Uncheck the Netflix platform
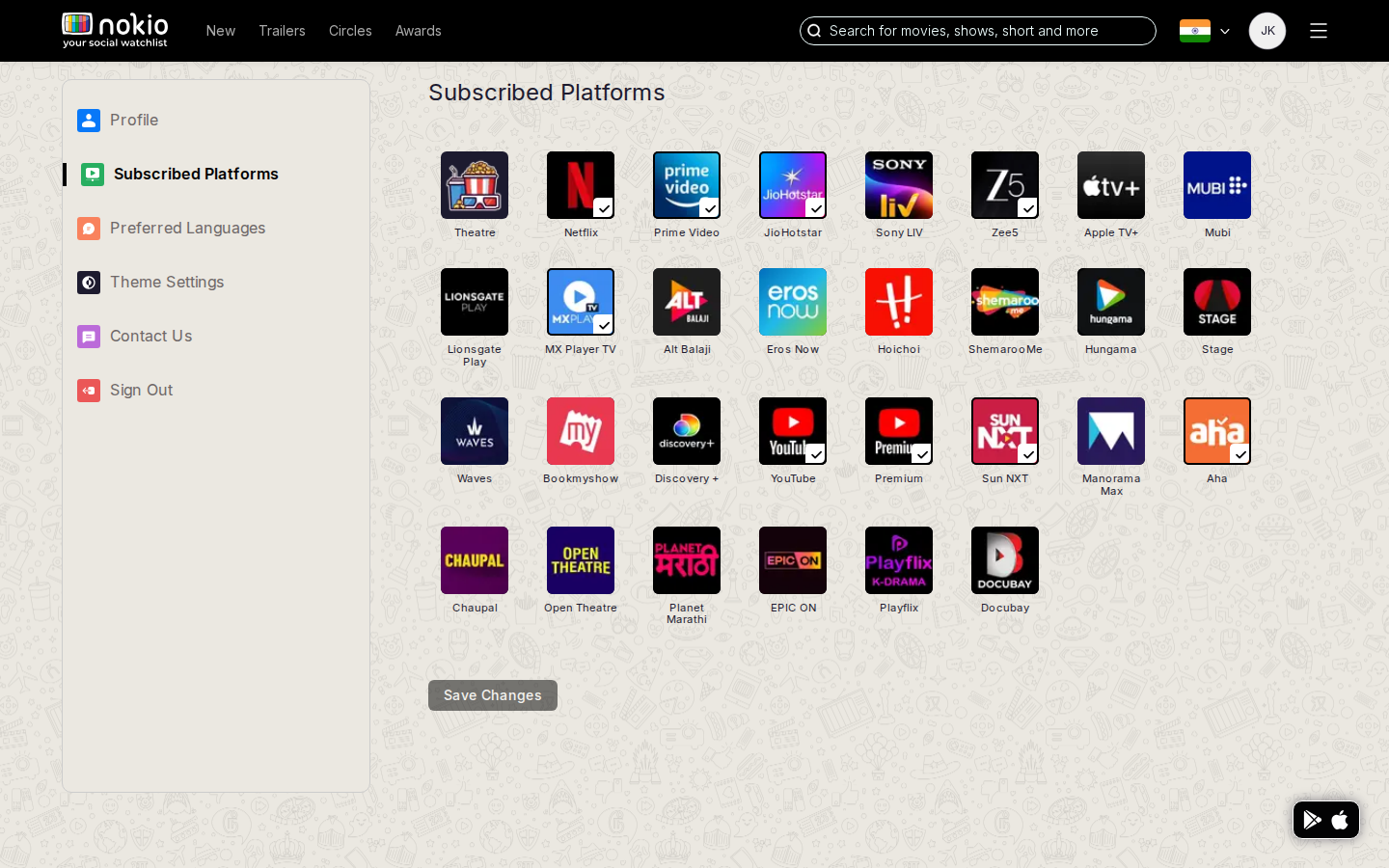 581,185
